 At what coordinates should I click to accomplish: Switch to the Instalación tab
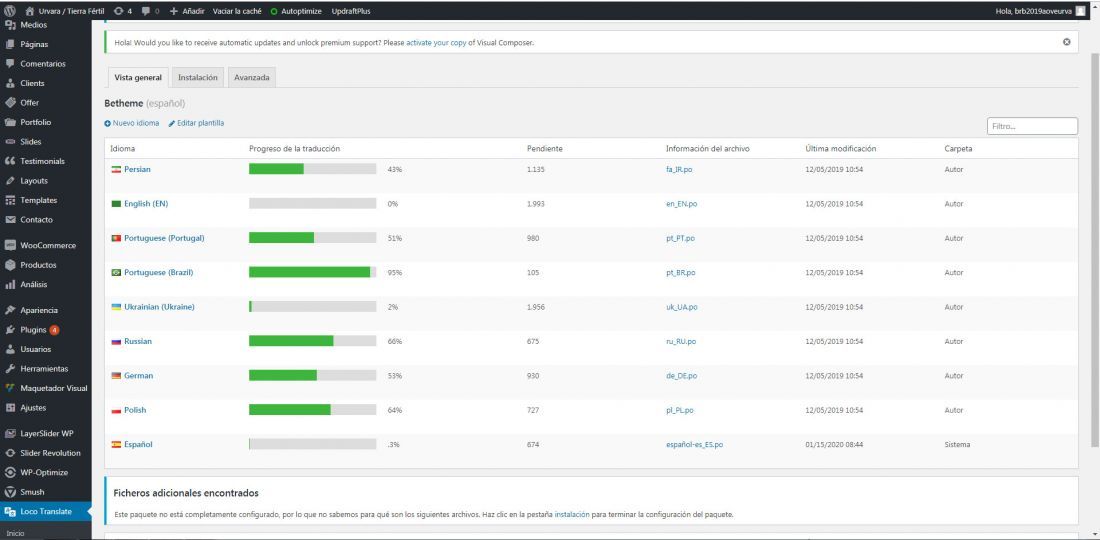point(198,78)
